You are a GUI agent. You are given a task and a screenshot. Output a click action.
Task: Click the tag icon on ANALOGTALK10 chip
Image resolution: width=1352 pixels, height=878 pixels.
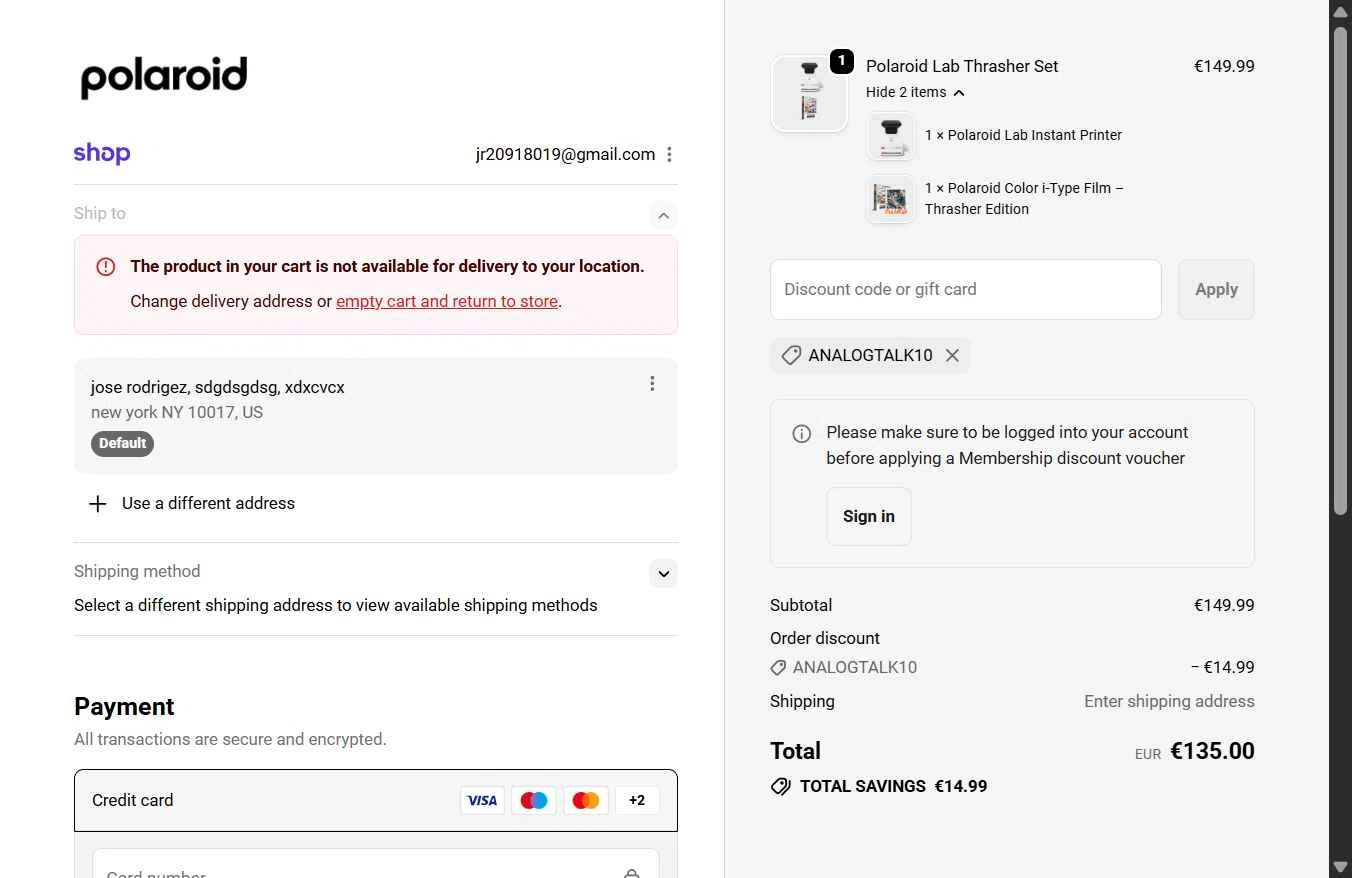click(791, 355)
